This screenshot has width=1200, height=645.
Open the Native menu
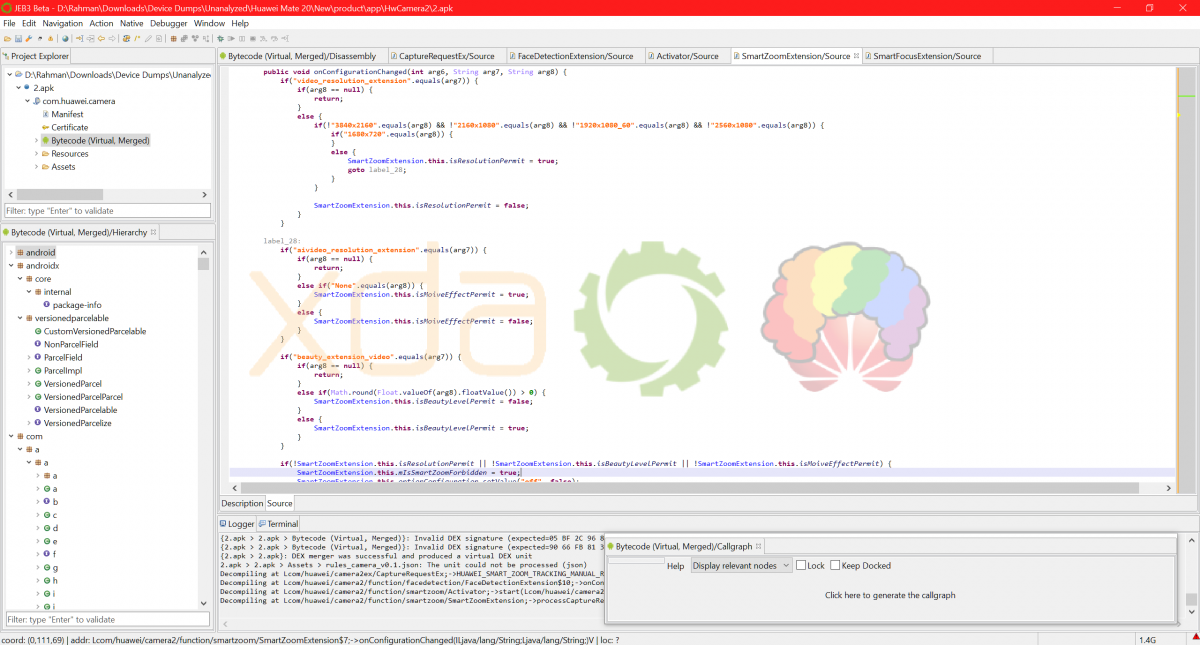(x=131, y=23)
